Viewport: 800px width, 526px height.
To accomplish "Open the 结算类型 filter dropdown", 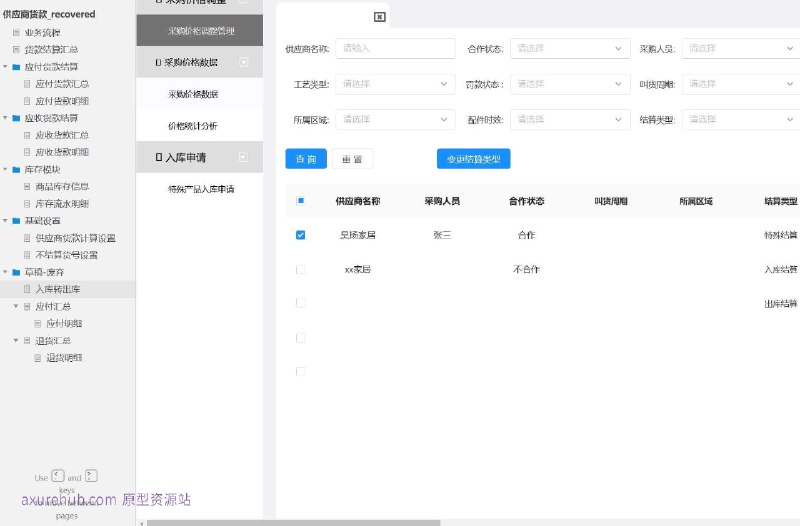I will click(741, 119).
